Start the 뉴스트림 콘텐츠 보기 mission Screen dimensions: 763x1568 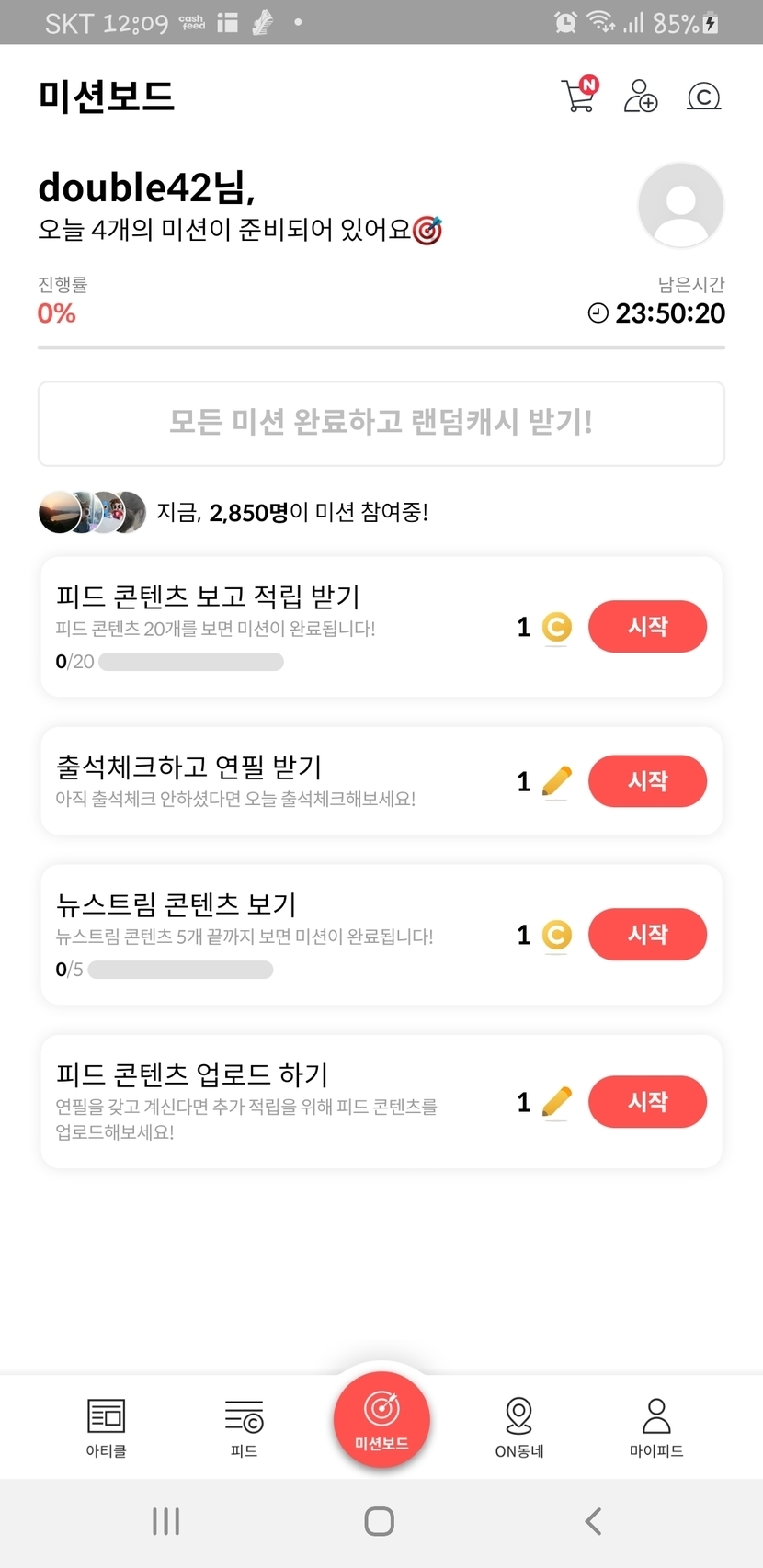point(647,935)
